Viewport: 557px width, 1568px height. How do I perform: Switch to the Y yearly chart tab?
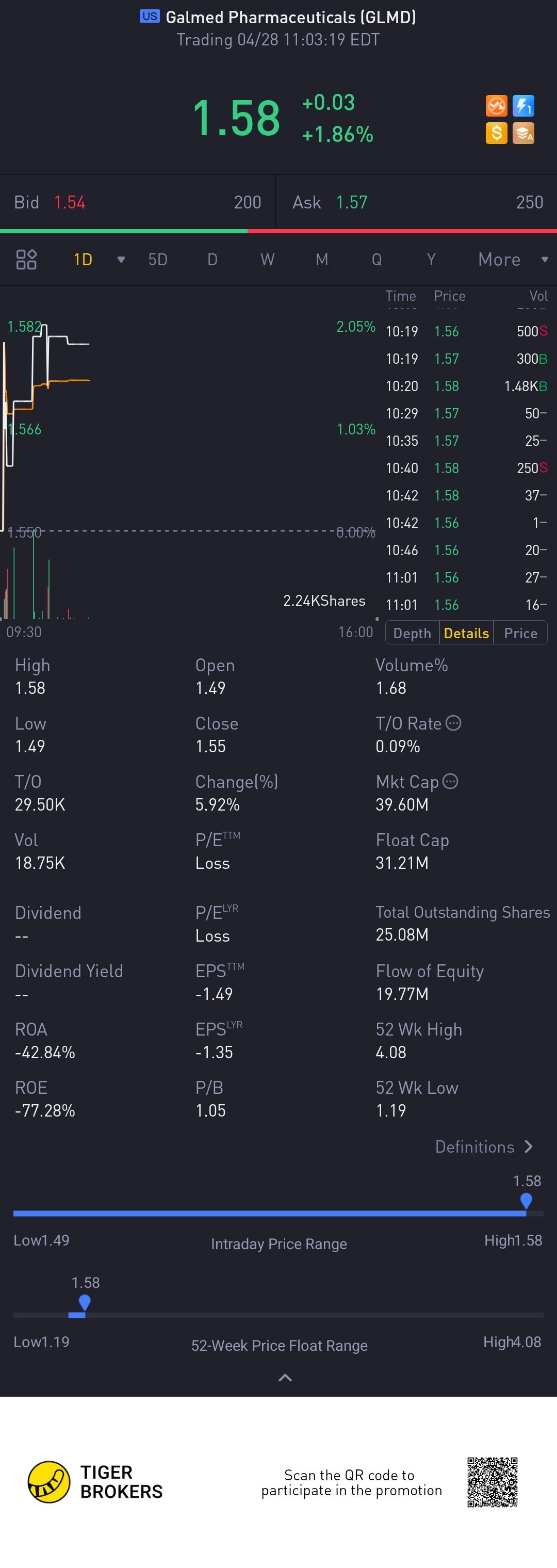click(431, 260)
